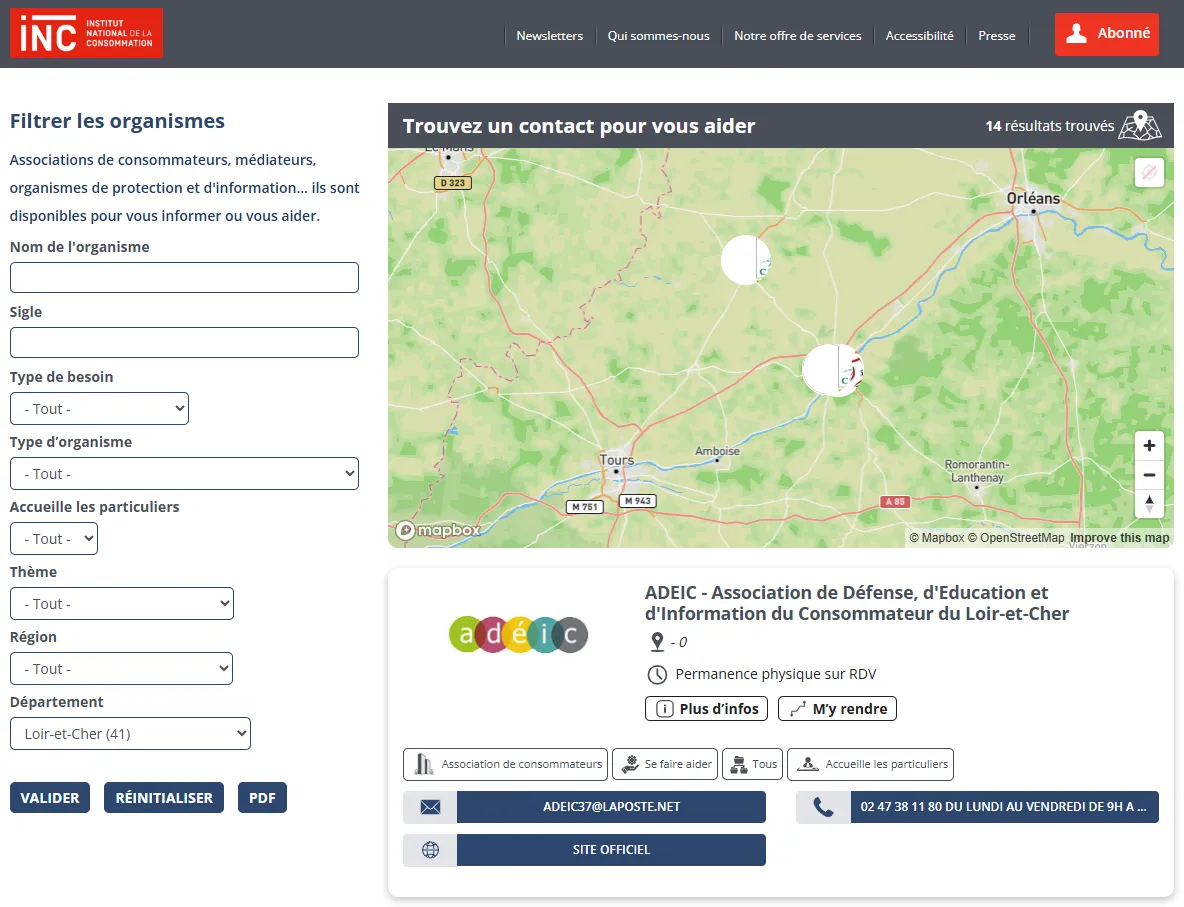The height and width of the screenshot is (907, 1184).
Task: Click the VALIDER button
Action: pyautogui.click(x=50, y=797)
